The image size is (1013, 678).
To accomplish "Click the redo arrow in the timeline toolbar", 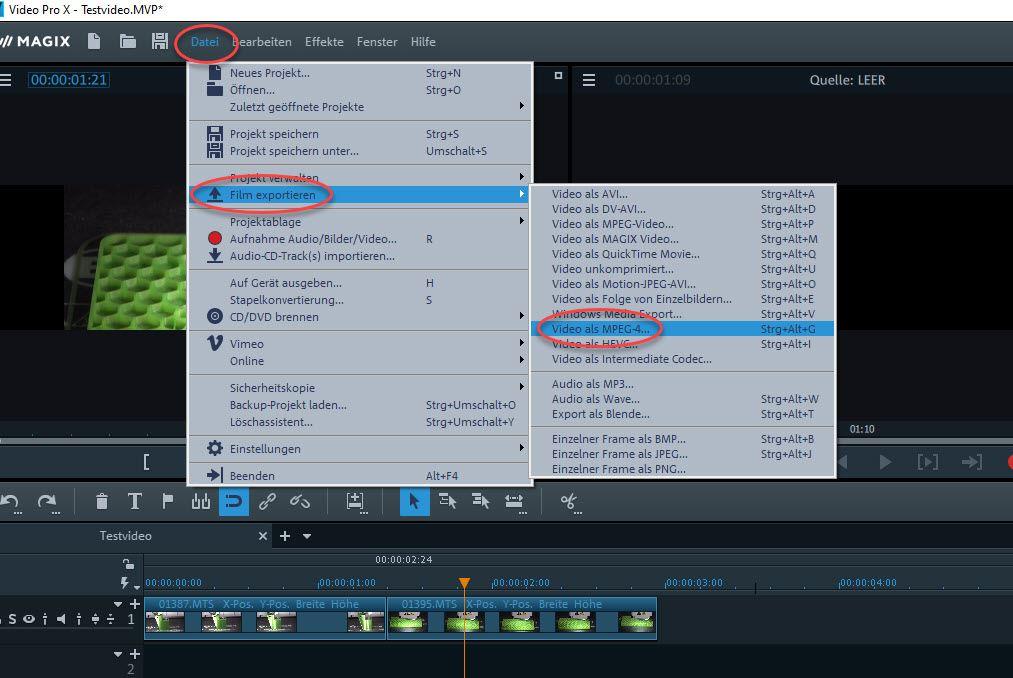I will 47,501.
